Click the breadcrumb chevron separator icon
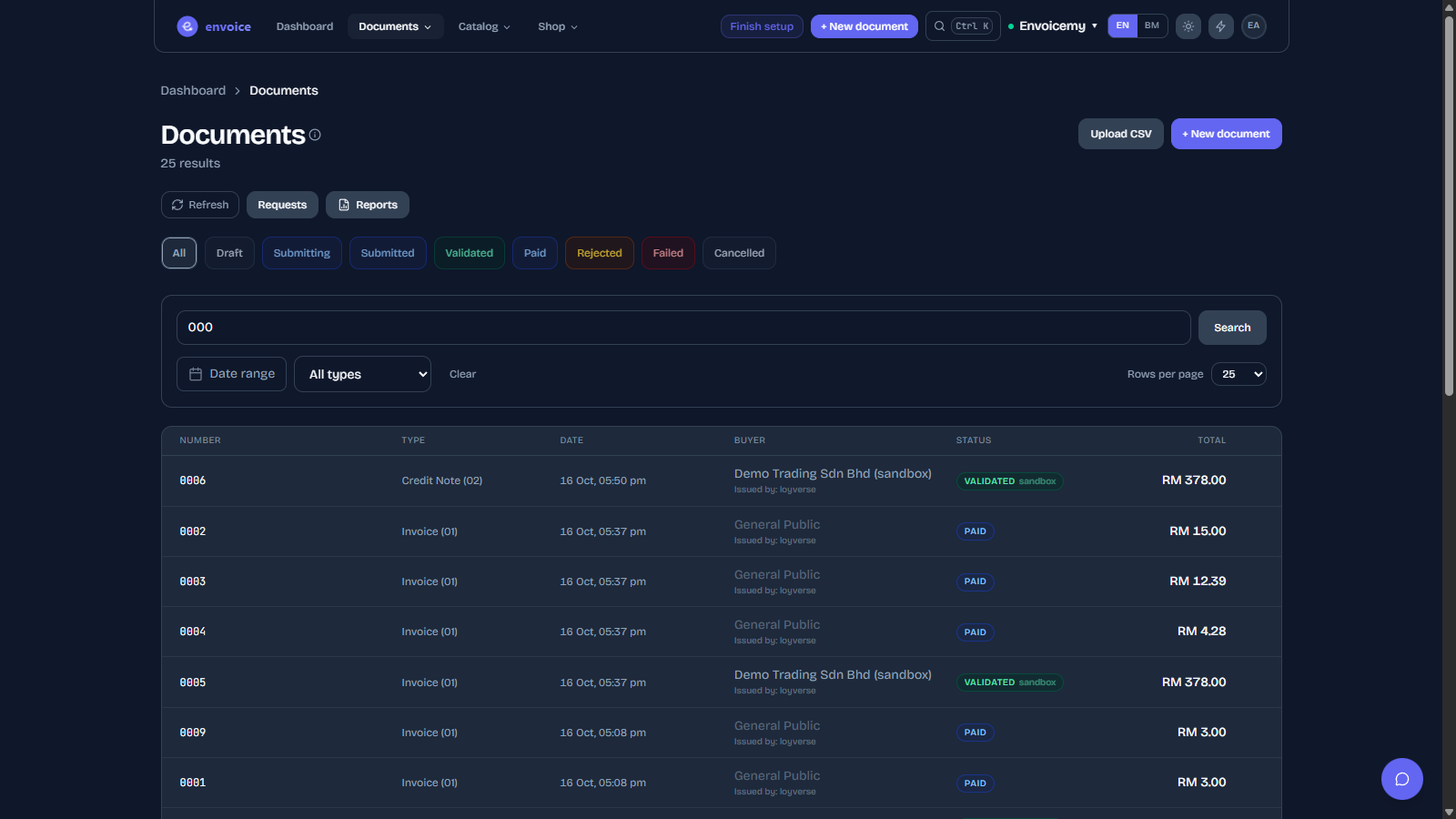This screenshot has height=819, width=1456. [x=238, y=91]
